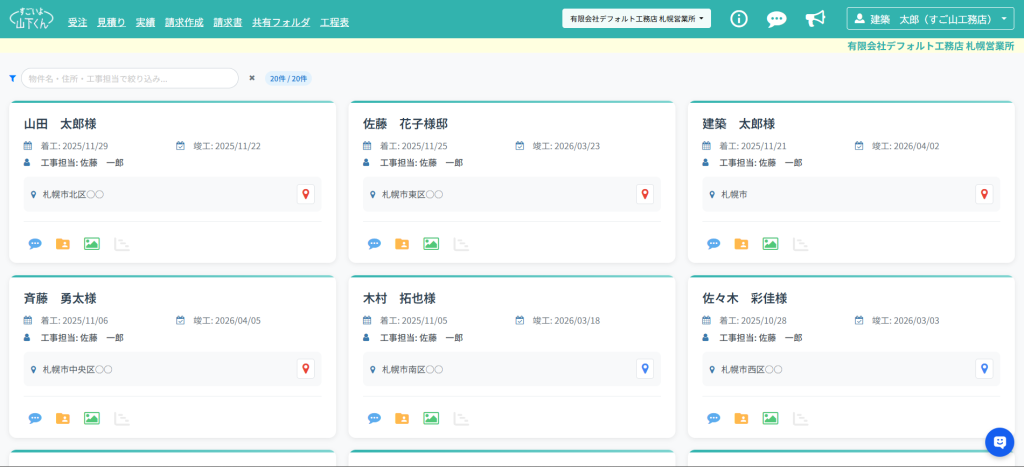Open chat icon on 山田 太郎様 card

35,243
